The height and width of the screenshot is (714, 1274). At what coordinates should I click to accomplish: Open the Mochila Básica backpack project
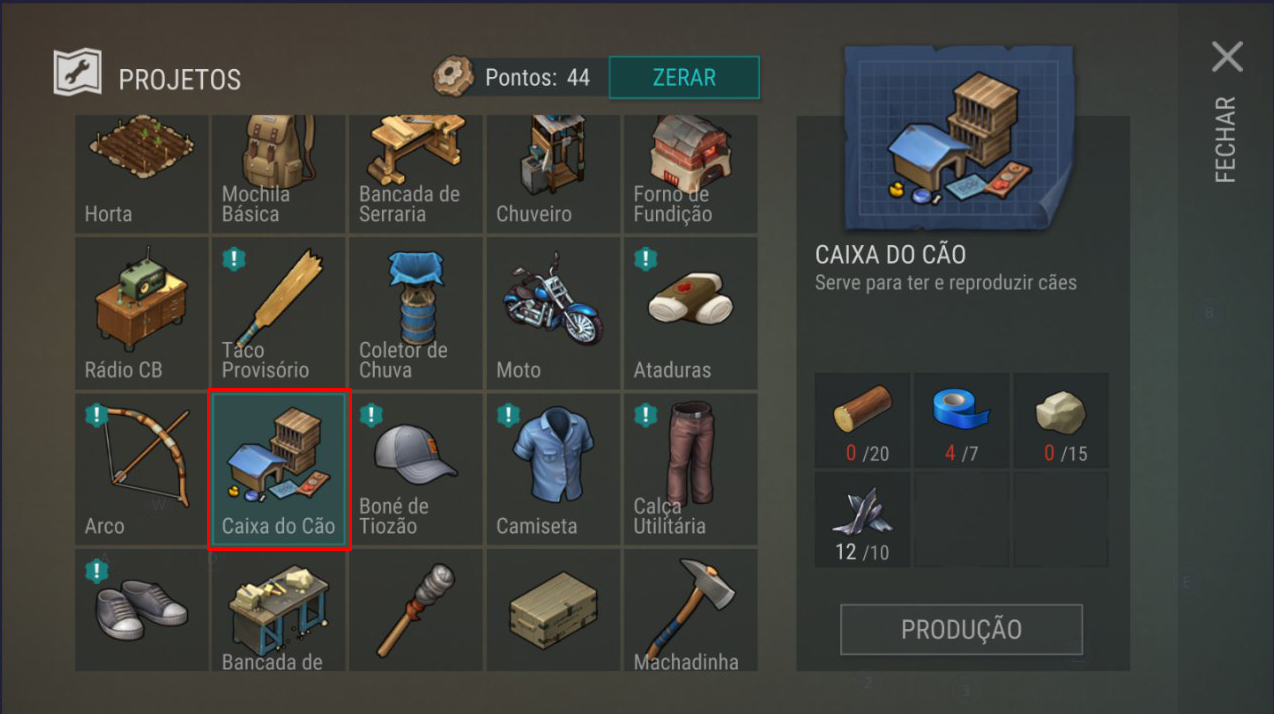click(279, 174)
